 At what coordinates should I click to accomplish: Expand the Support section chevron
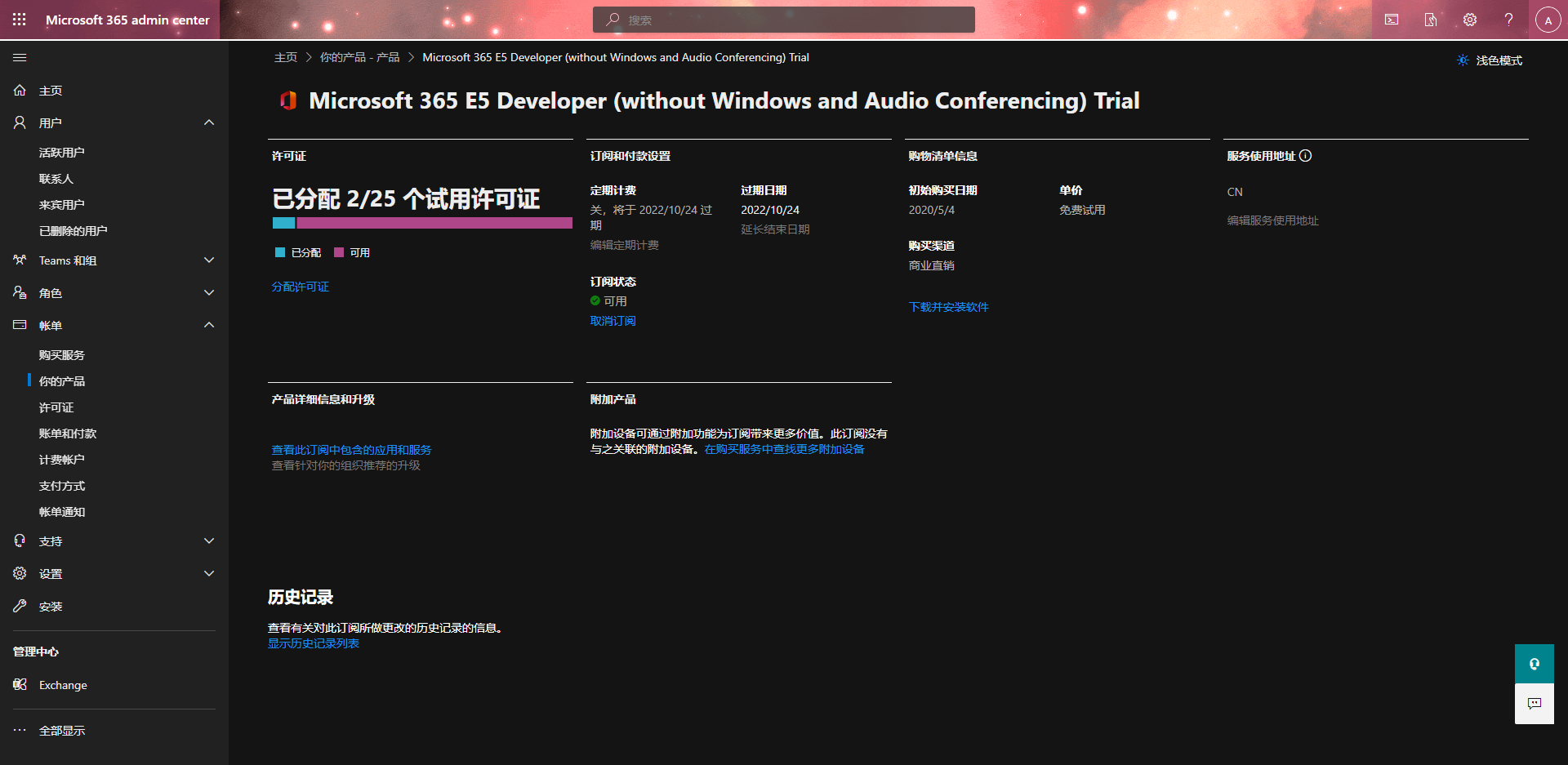point(209,541)
